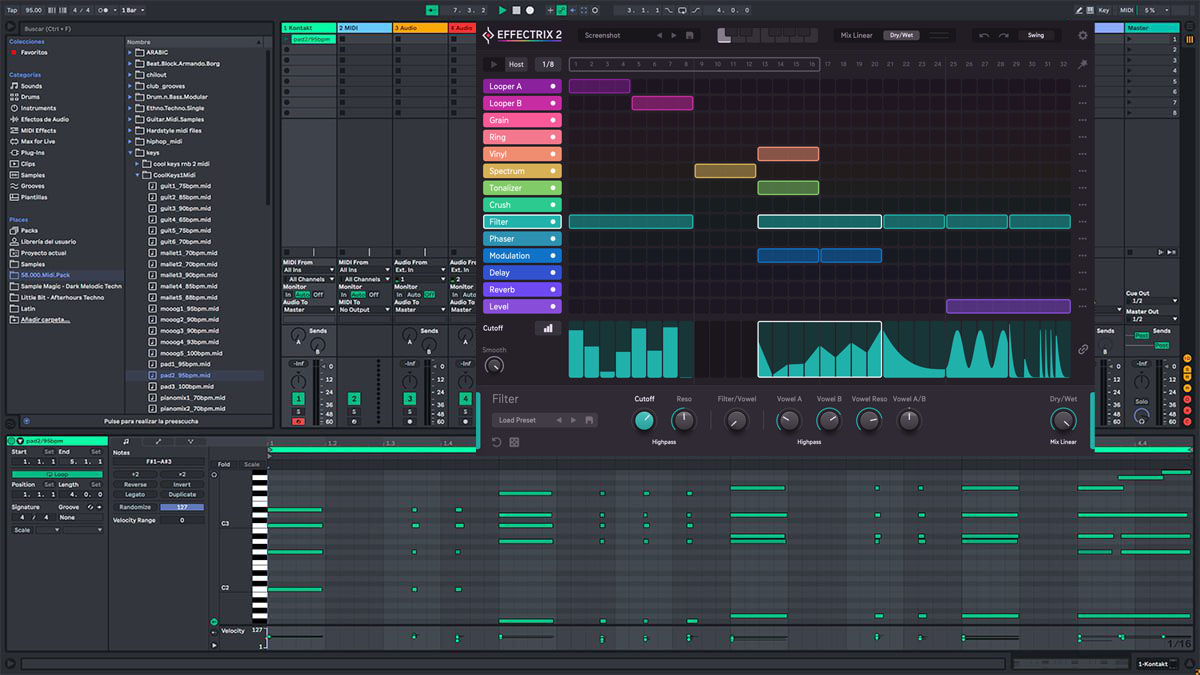This screenshot has width=1200, height=675.
Task: Click the Effectrix undo arrow
Action: pyautogui.click(x=984, y=35)
